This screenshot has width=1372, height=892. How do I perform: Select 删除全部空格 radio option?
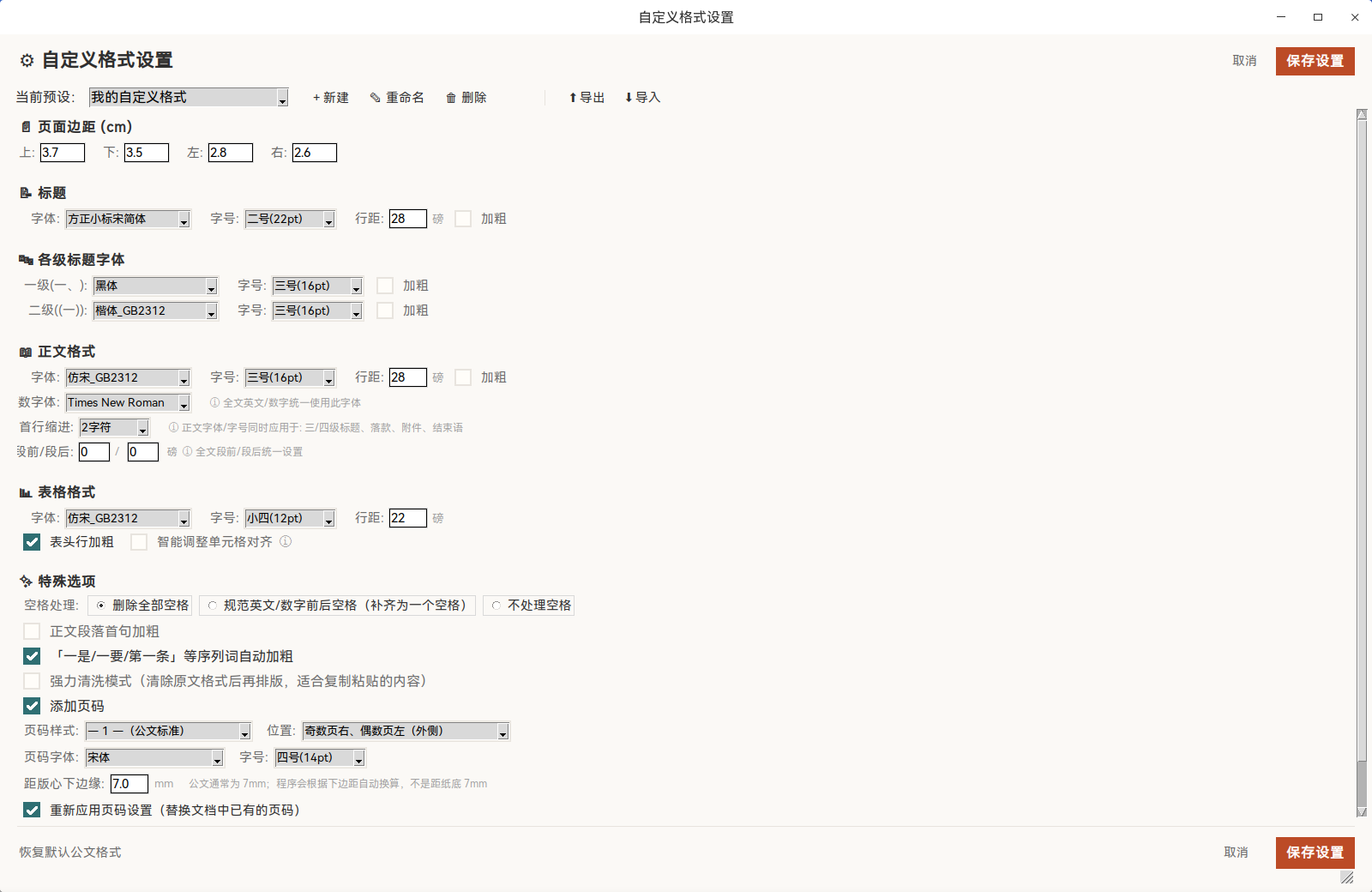141,606
